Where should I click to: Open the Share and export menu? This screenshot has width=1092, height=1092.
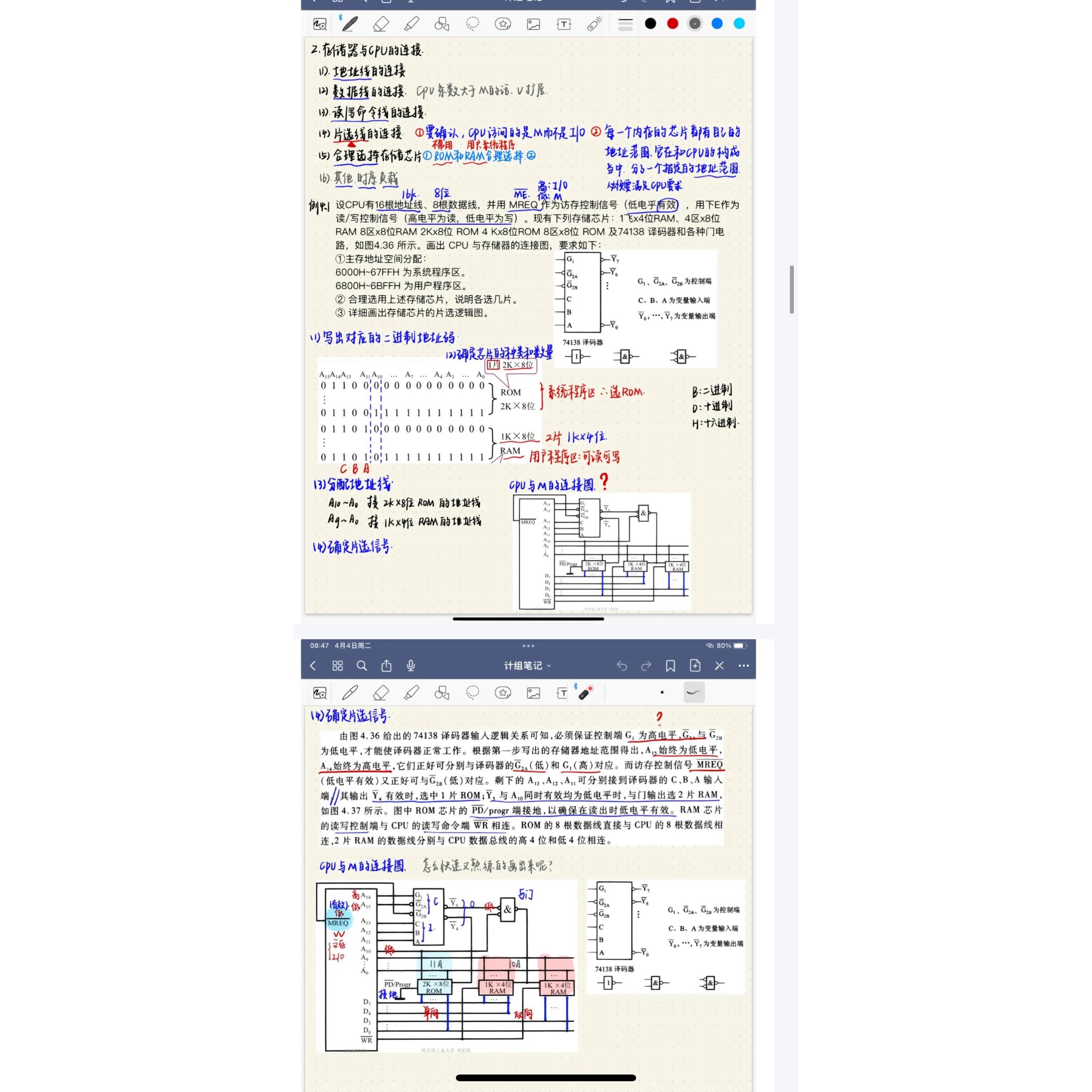coord(386,666)
